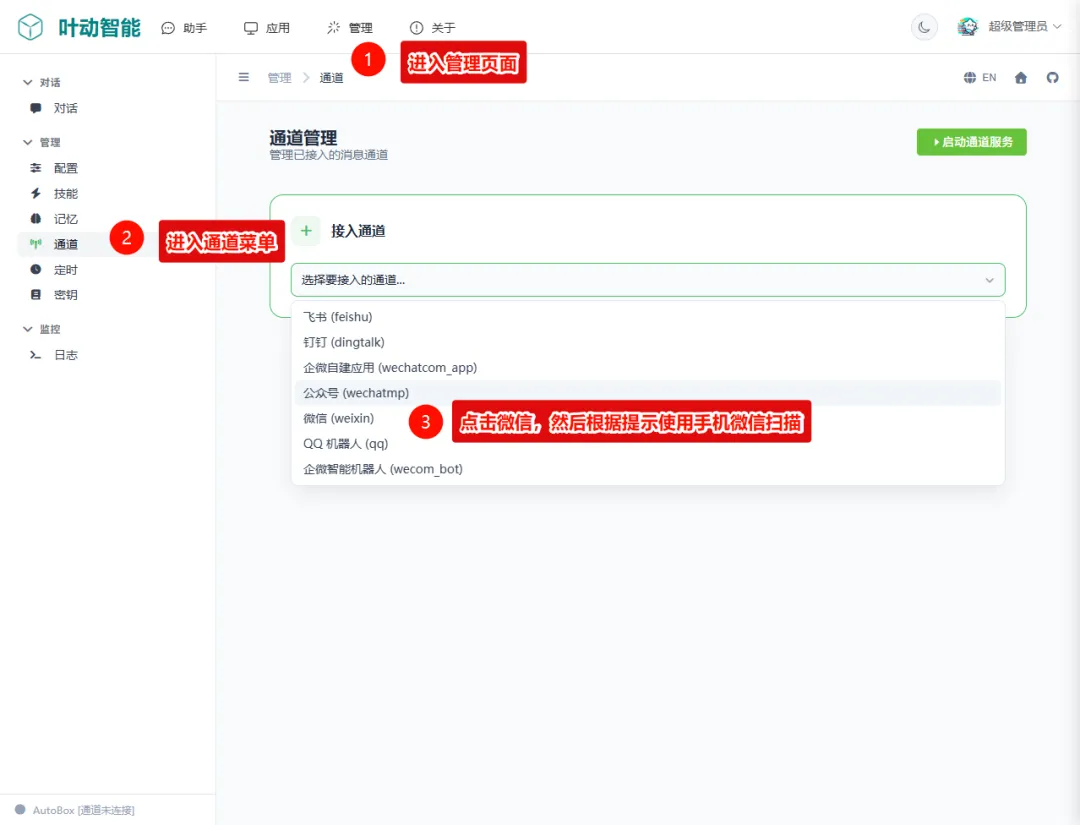Collapse the 监控 sidebar group
Image resolution: width=1080 pixels, height=825 pixels.
coord(41,329)
